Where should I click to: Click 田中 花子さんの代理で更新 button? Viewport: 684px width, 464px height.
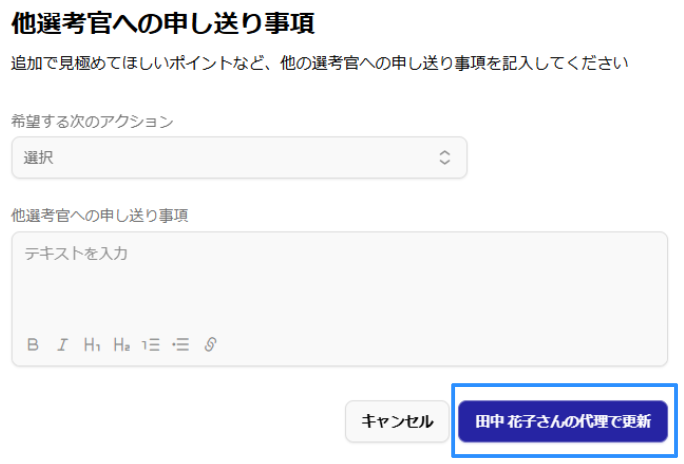coord(563,421)
